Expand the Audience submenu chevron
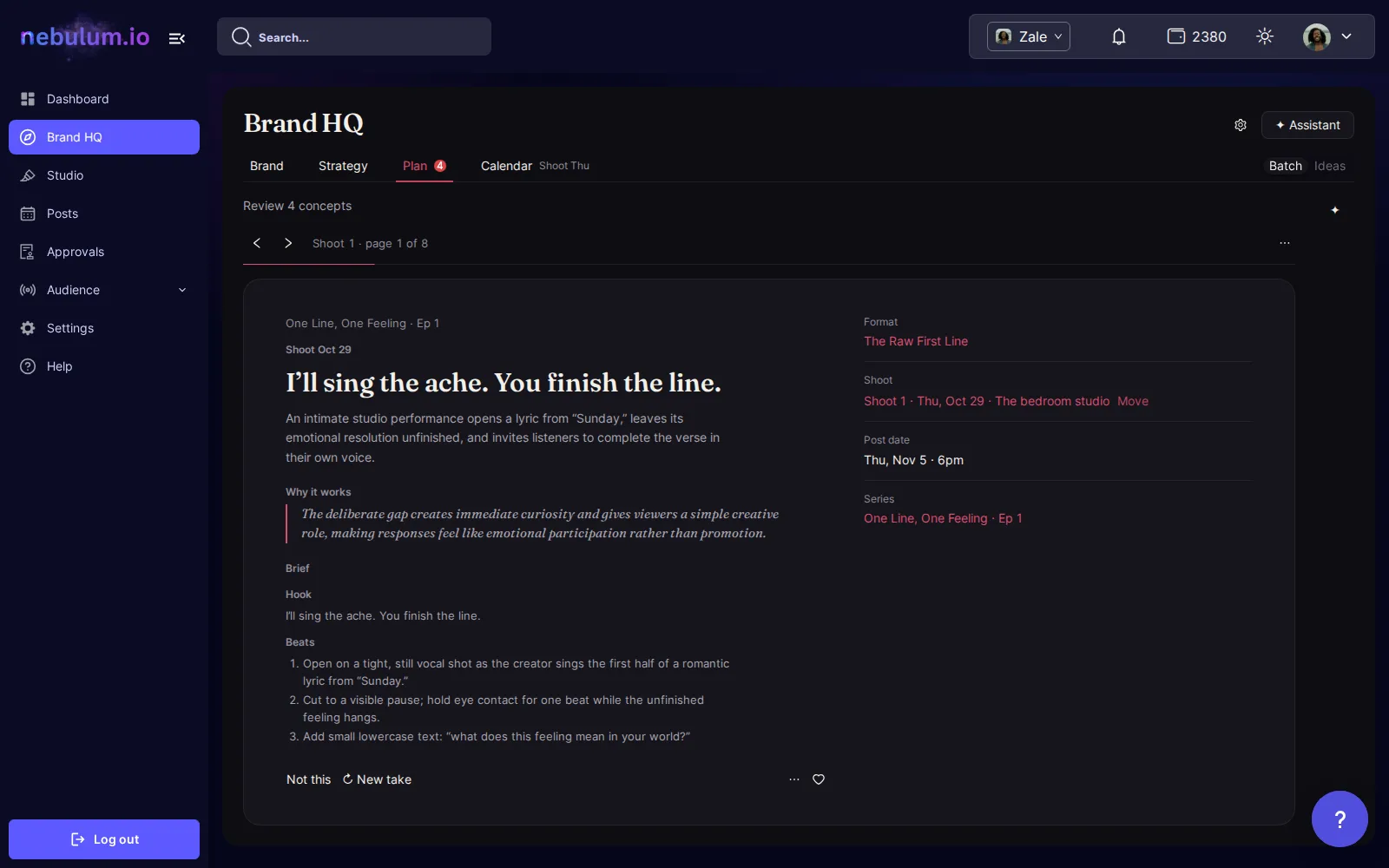Viewport: 1389px width, 868px height. coord(182,290)
